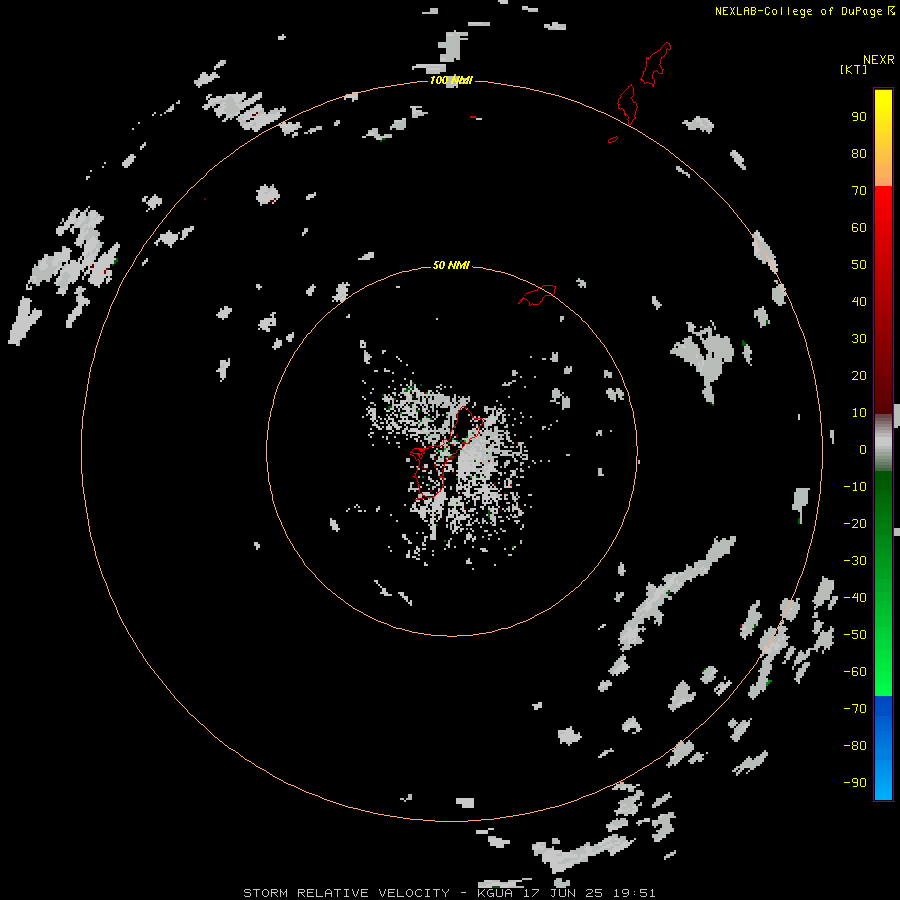Viewport: 900px width, 900px height.
Task: Pick the blue segment of the color bar
Action: point(883,748)
